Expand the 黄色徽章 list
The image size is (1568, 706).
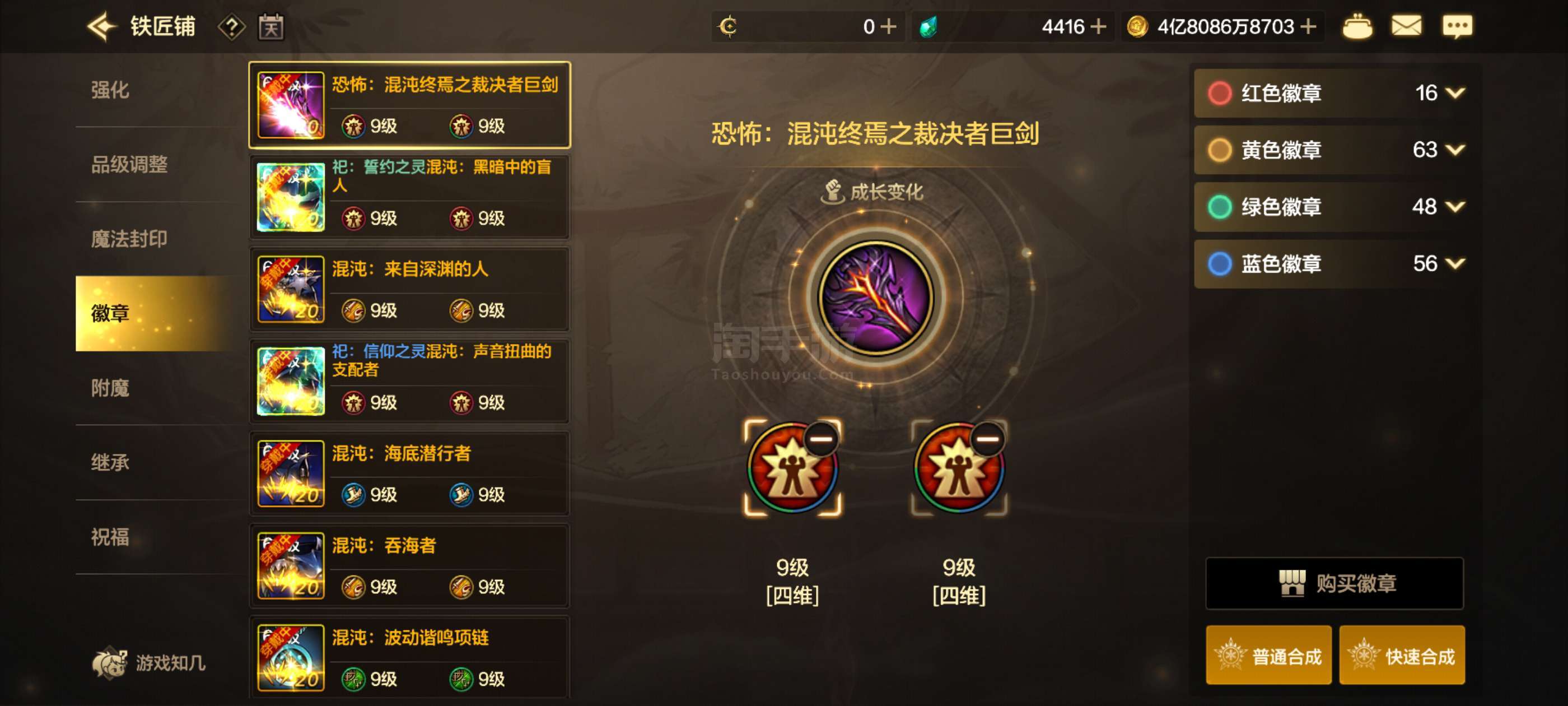point(1455,150)
